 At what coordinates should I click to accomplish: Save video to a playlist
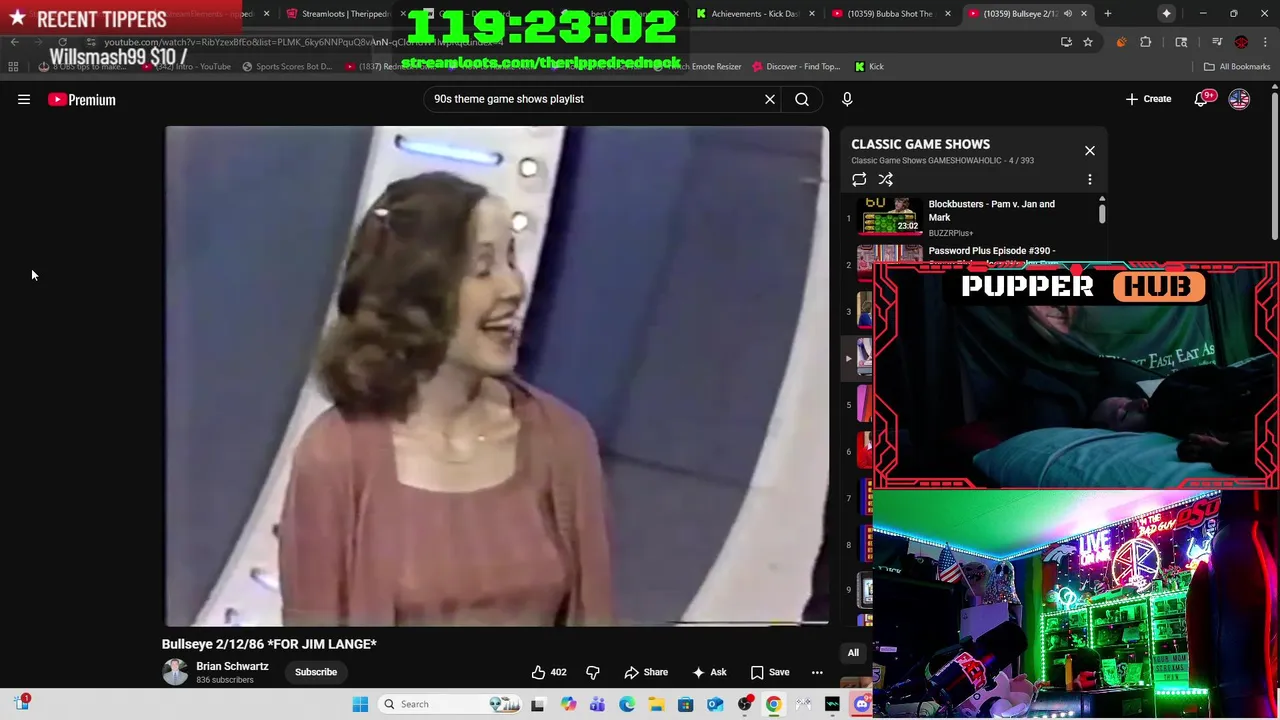pyautogui.click(x=770, y=672)
